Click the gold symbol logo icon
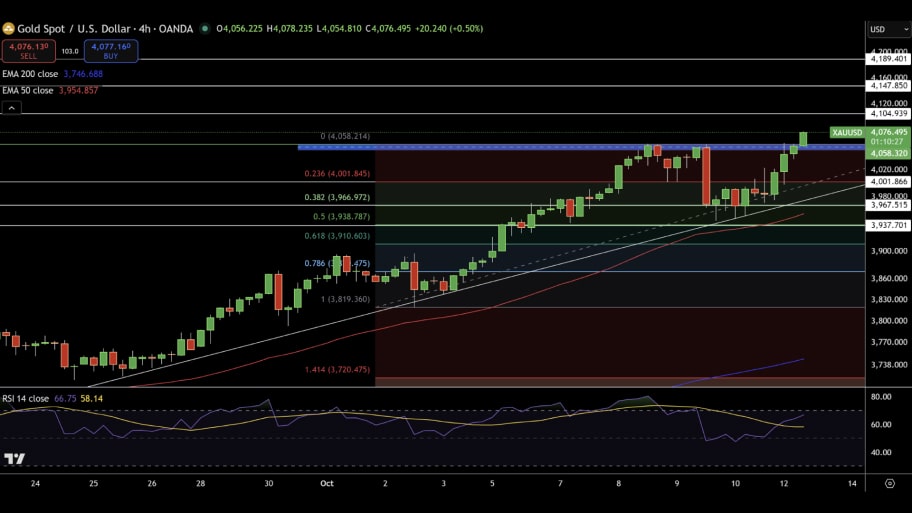 pyautogui.click(x=9, y=29)
